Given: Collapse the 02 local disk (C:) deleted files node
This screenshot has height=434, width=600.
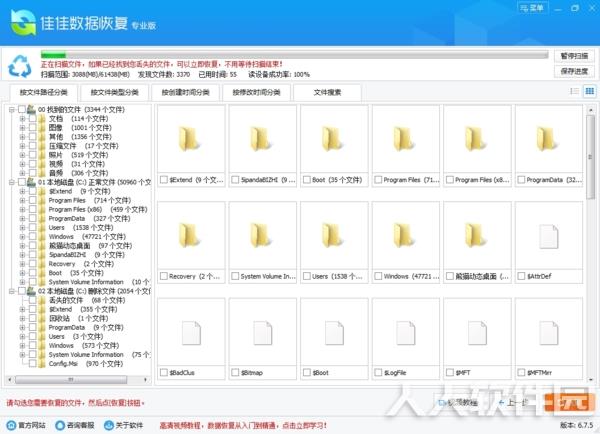Looking at the screenshot, I should [x=11, y=291].
